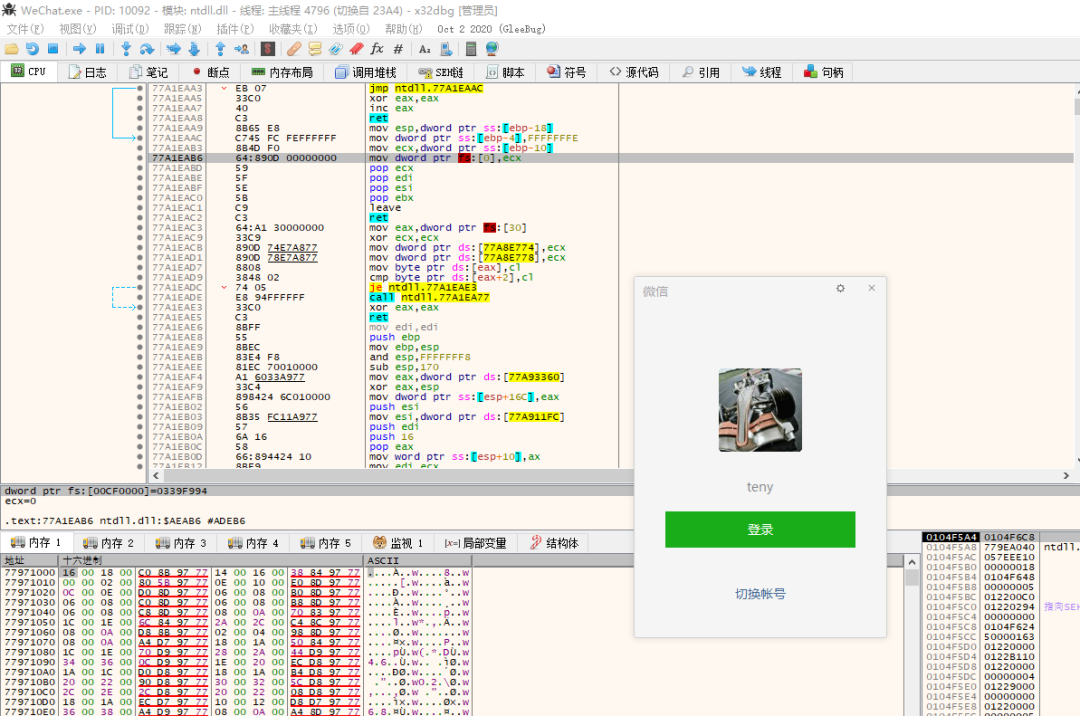Open file with the folder toolbar icon

[12, 49]
